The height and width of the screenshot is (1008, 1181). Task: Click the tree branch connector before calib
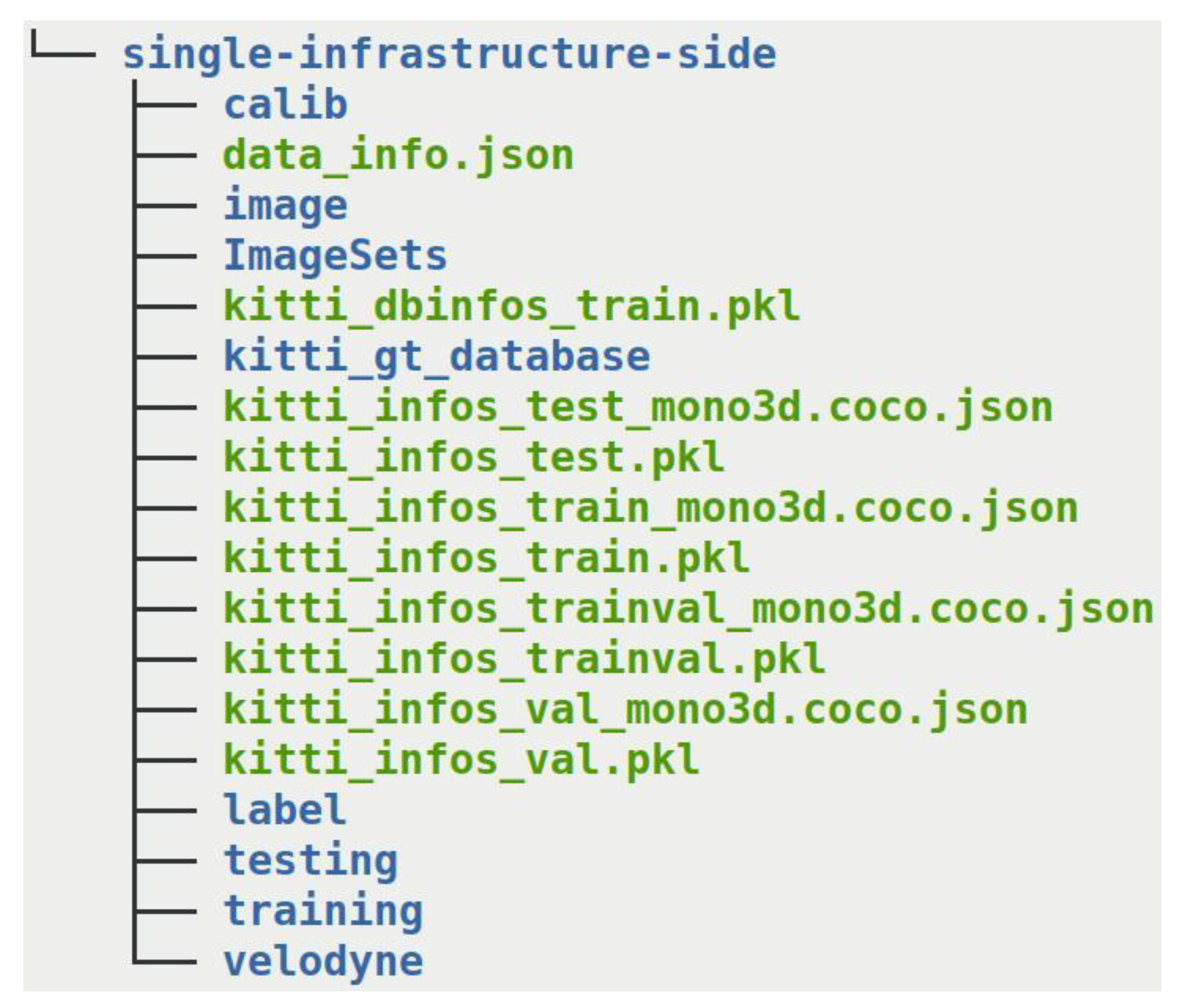tap(165, 105)
